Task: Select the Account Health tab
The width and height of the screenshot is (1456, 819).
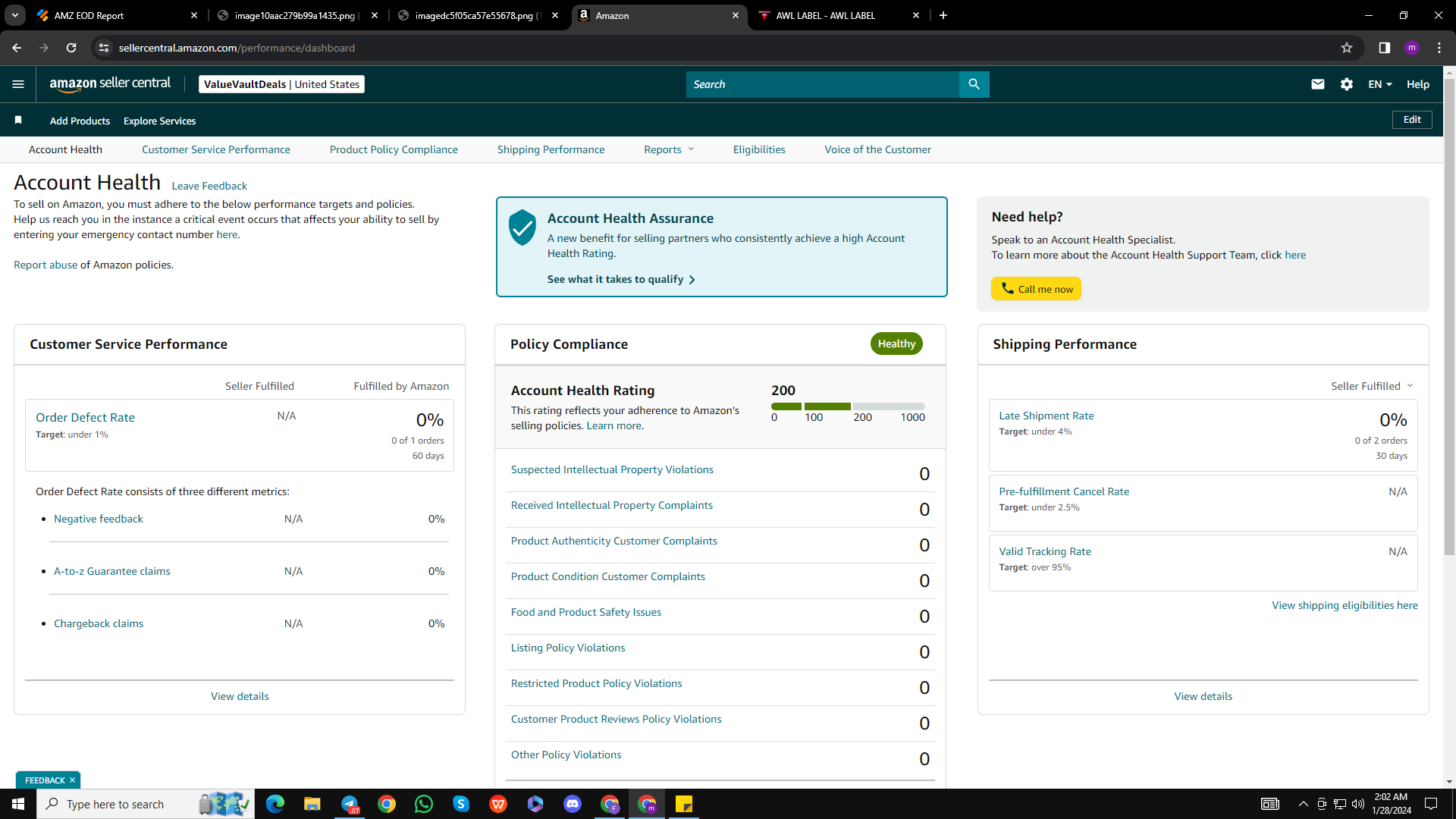Action: [65, 149]
